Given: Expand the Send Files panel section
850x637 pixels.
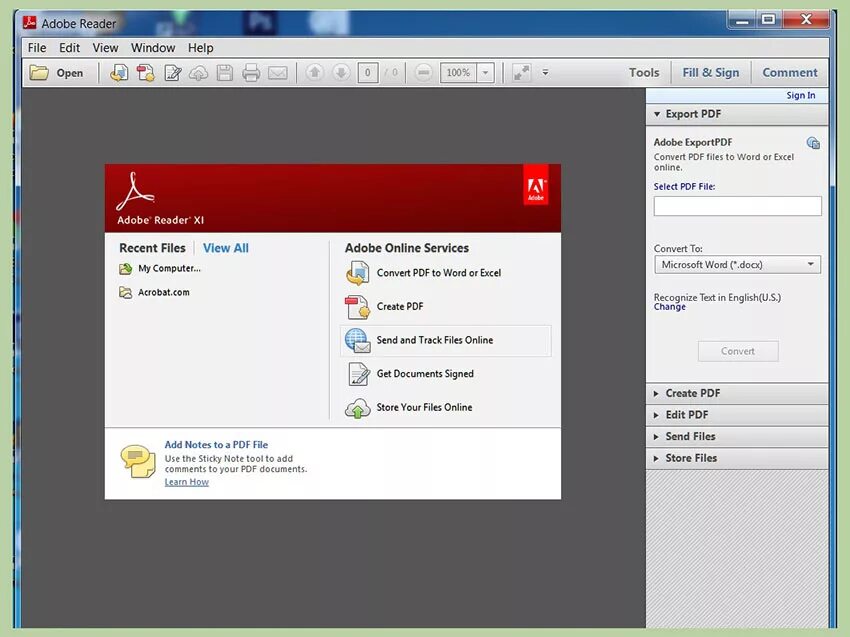Looking at the screenshot, I should click(656, 437).
